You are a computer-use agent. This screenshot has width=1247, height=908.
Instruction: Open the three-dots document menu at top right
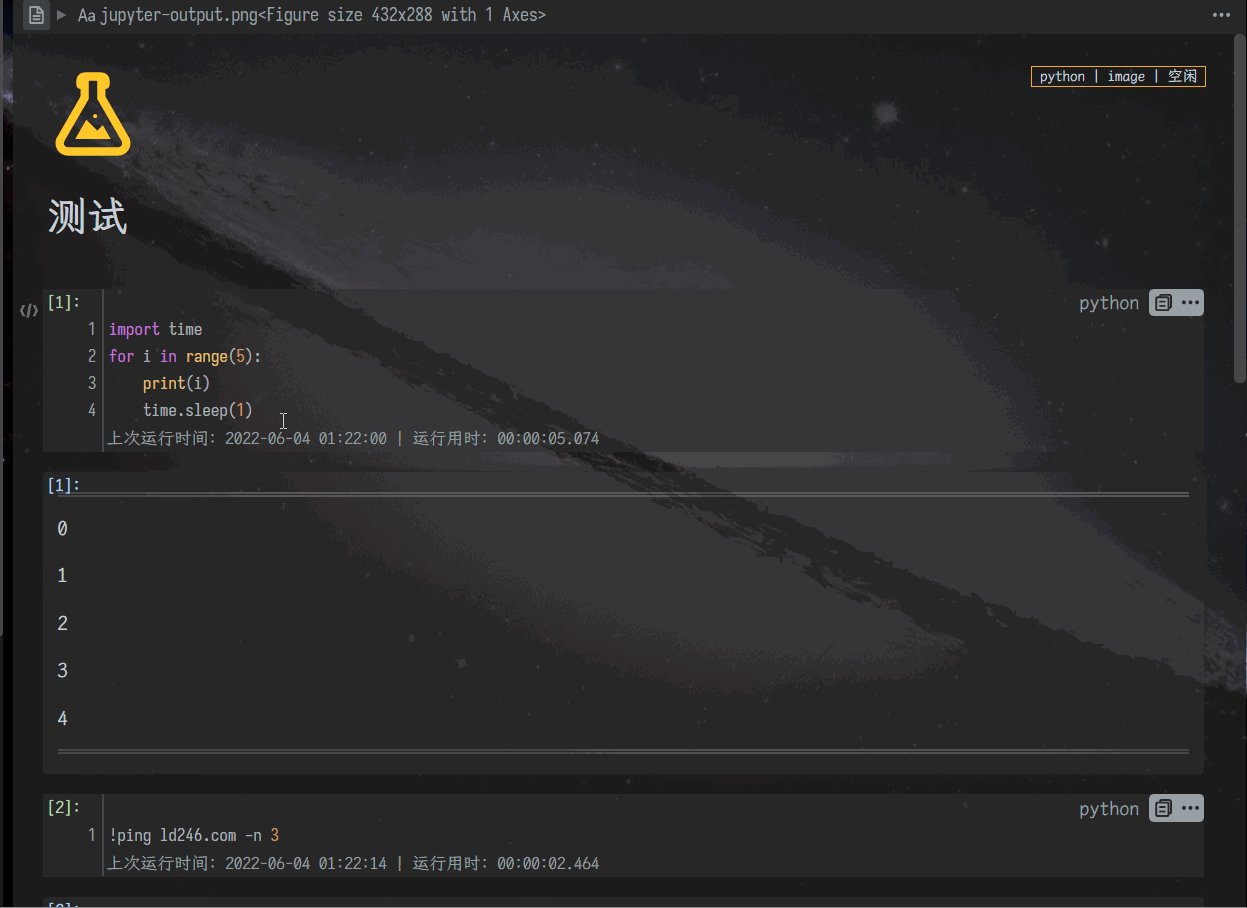point(1221,15)
